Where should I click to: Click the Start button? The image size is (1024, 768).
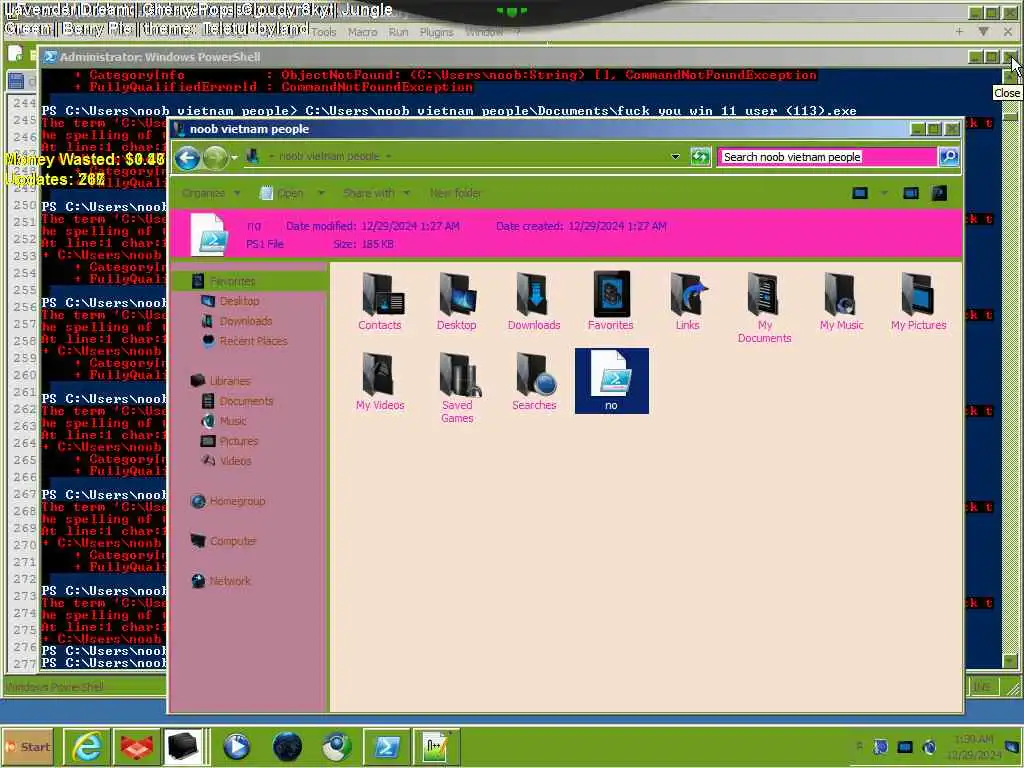click(x=27, y=747)
